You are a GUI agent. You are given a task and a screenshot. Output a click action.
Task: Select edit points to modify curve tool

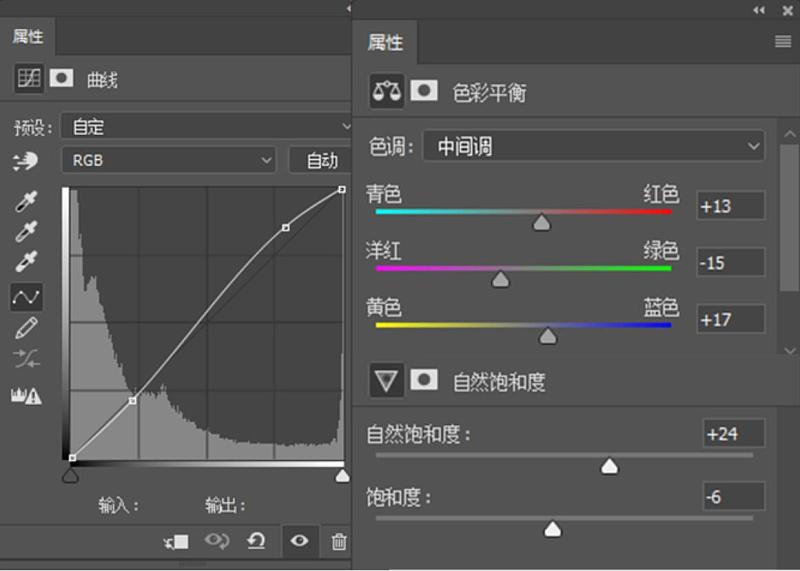click(27, 296)
